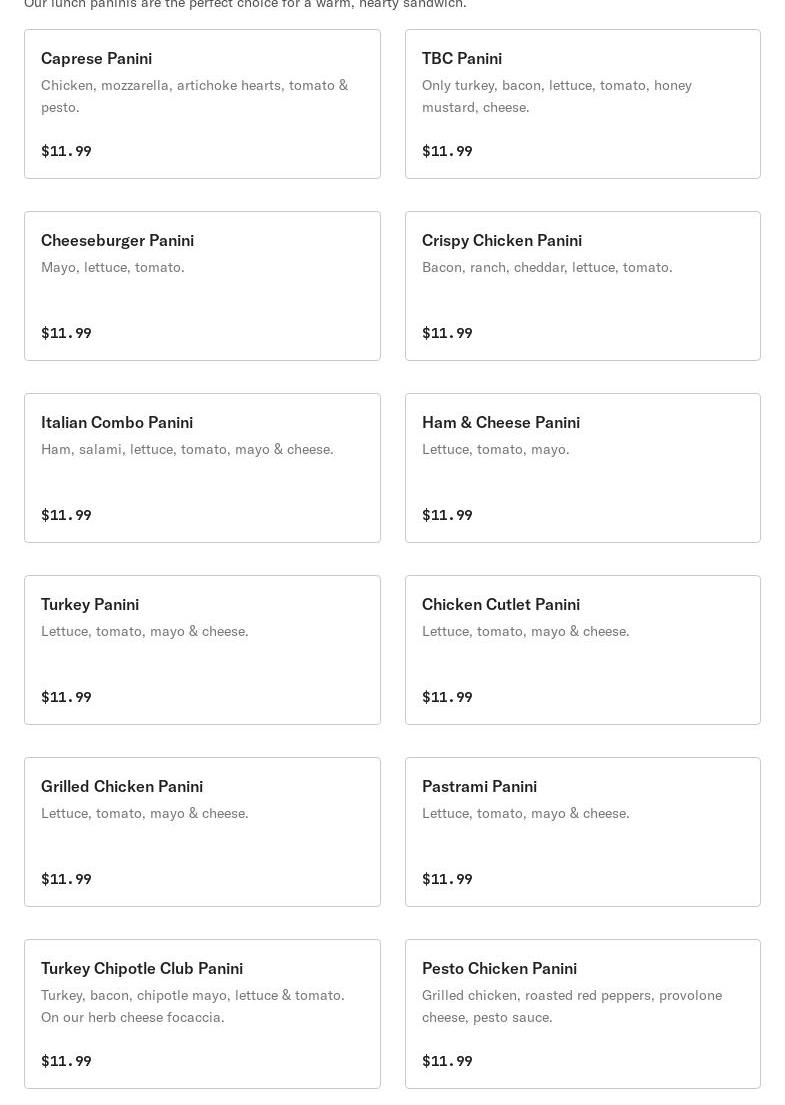Select the Grilled Chicken Panini card
This screenshot has width=785, height=1105.
[x=202, y=832]
